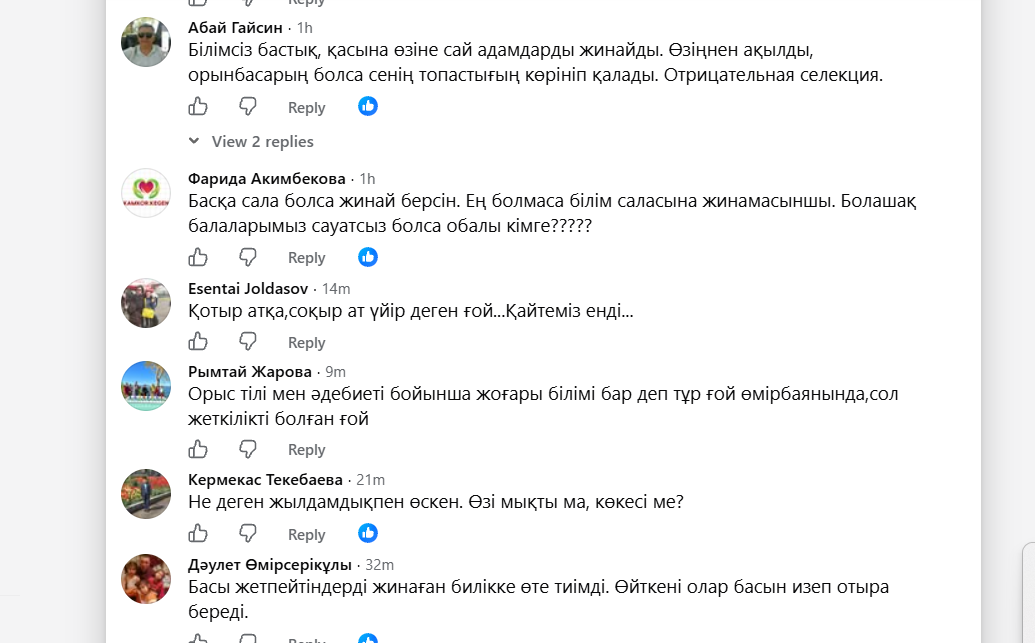Thumbs down Кермекас Текебаева's comment

coord(248,533)
